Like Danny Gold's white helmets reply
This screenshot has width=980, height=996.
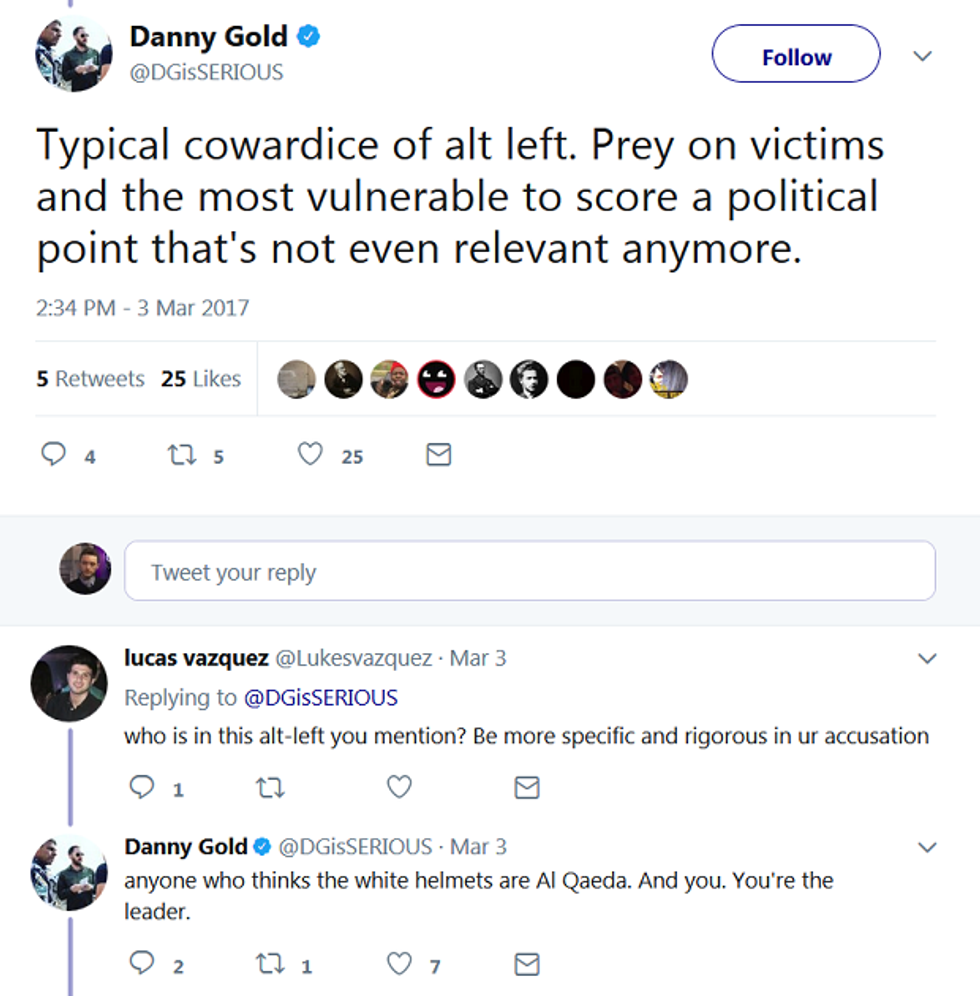(399, 964)
